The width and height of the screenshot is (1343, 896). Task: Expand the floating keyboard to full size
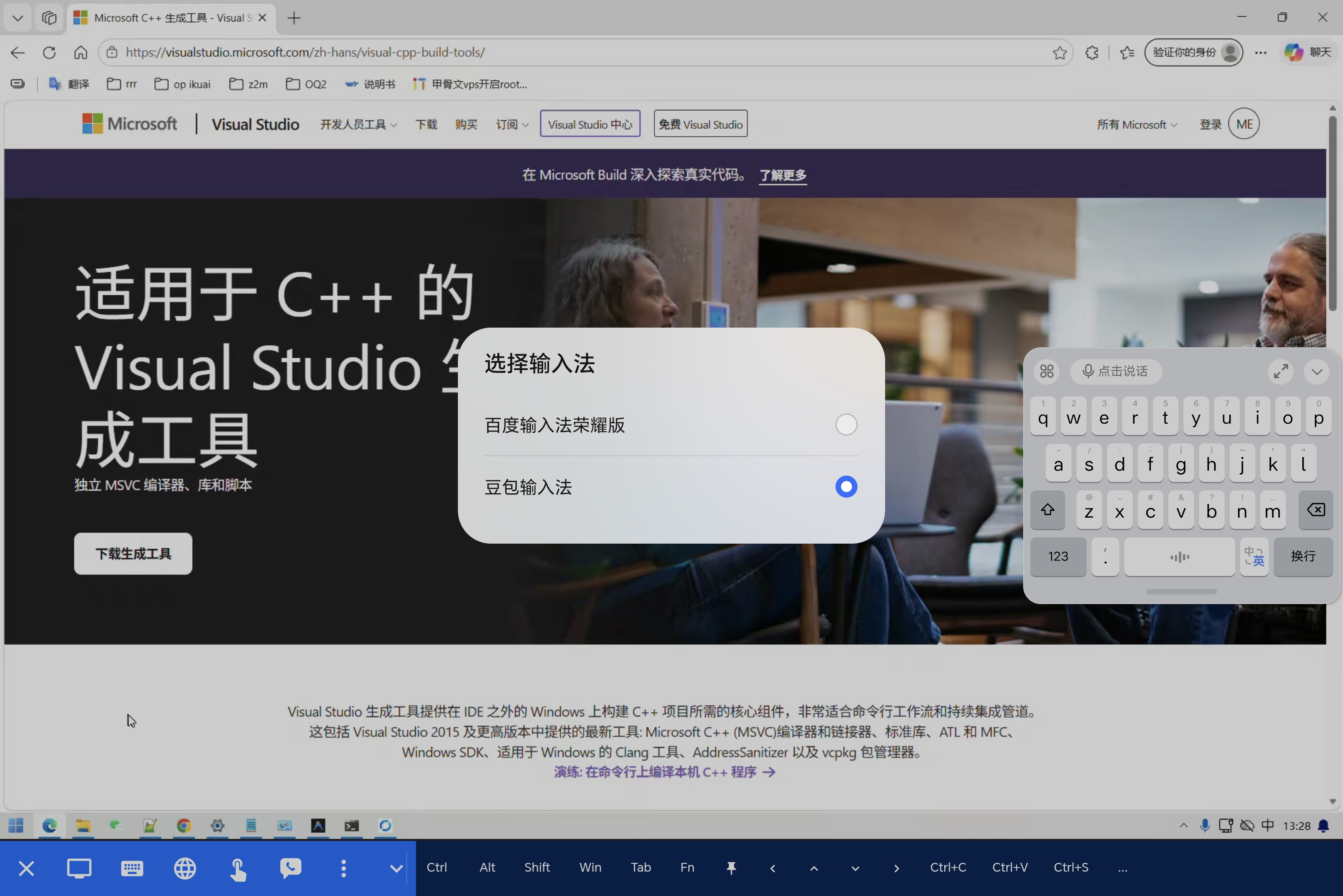pyautogui.click(x=1280, y=371)
